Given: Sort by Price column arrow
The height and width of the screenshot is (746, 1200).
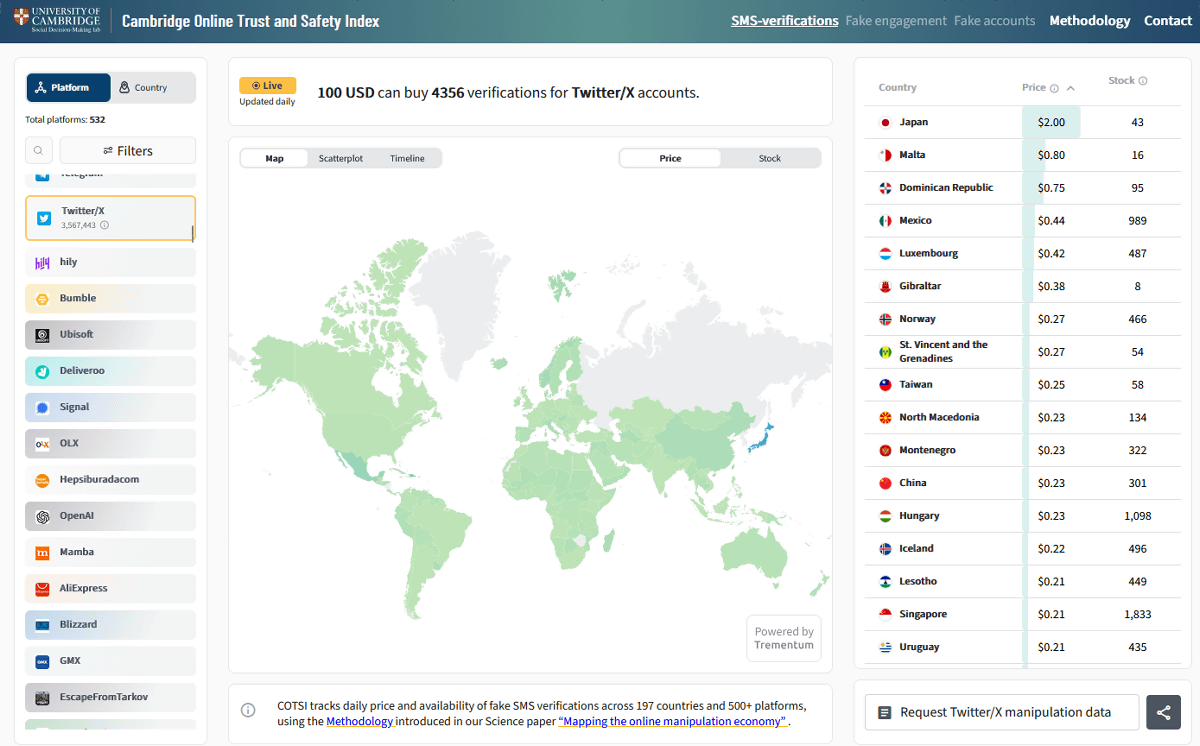Looking at the screenshot, I should (x=1071, y=88).
